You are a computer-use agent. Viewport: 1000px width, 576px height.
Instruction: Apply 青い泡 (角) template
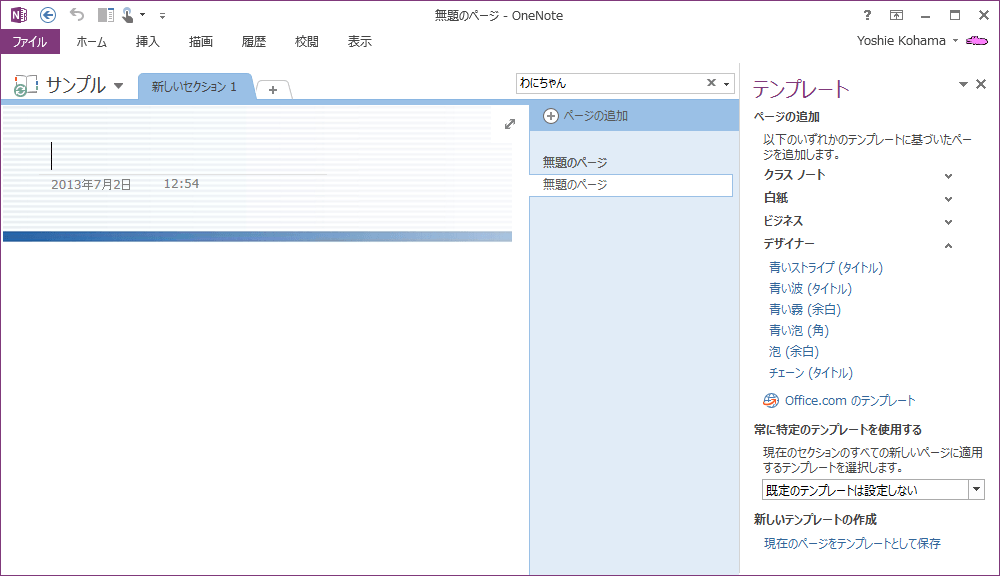pyautogui.click(x=798, y=331)
